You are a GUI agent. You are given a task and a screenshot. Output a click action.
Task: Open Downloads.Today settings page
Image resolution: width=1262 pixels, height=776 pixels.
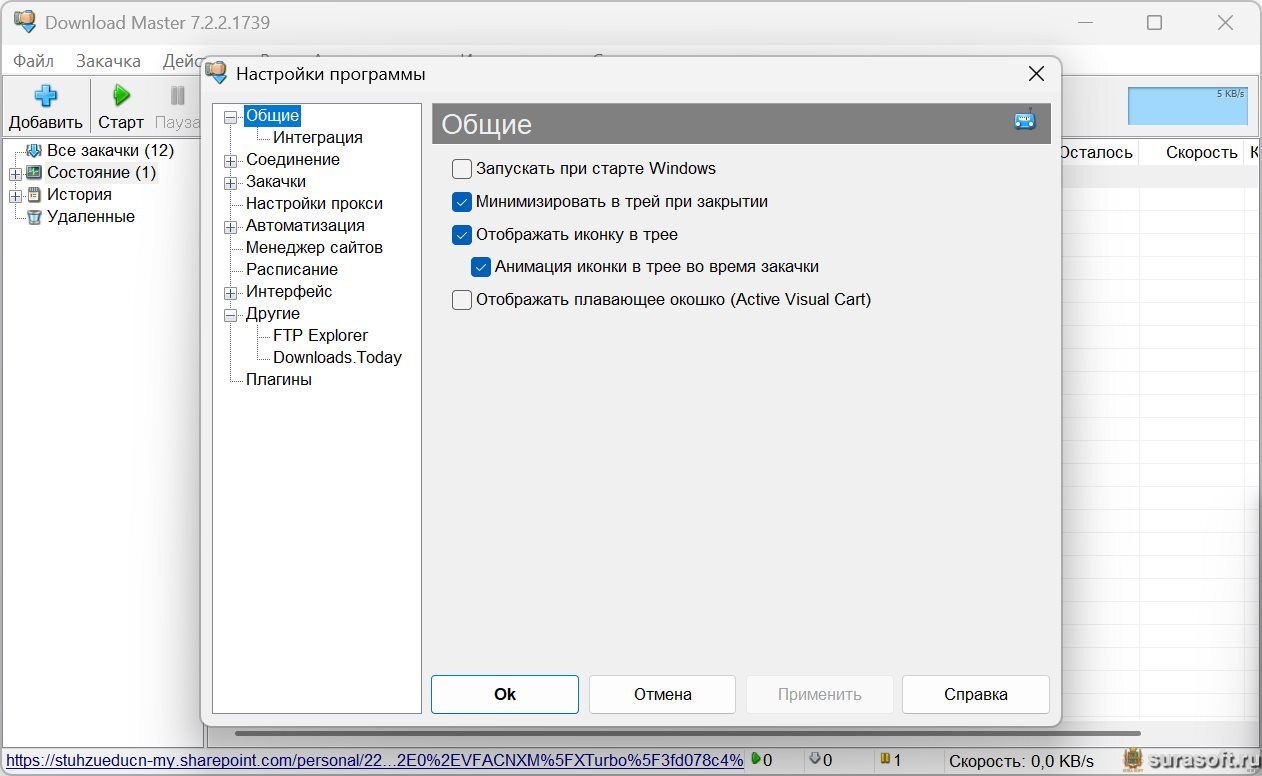(337, 358)
